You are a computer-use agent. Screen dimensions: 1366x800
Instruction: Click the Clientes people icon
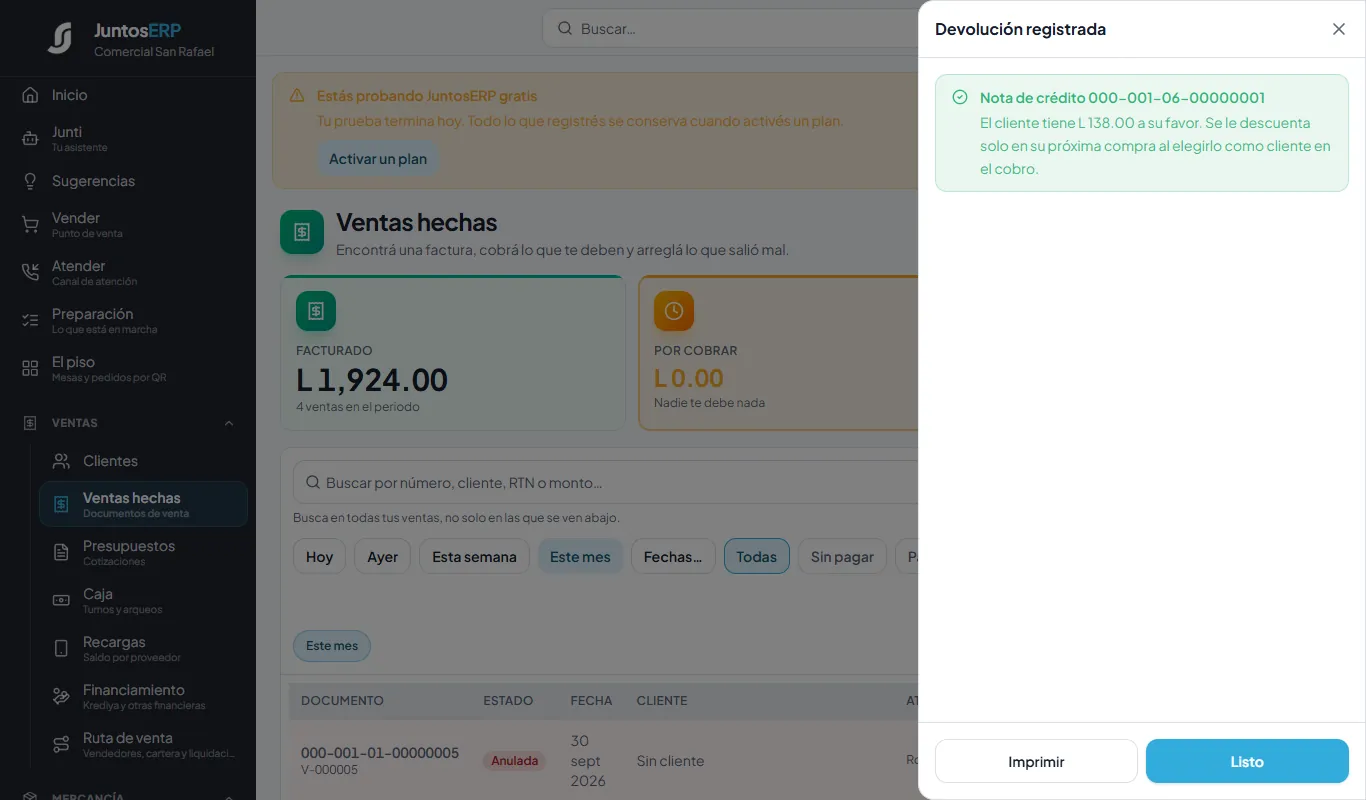(61, 461)
